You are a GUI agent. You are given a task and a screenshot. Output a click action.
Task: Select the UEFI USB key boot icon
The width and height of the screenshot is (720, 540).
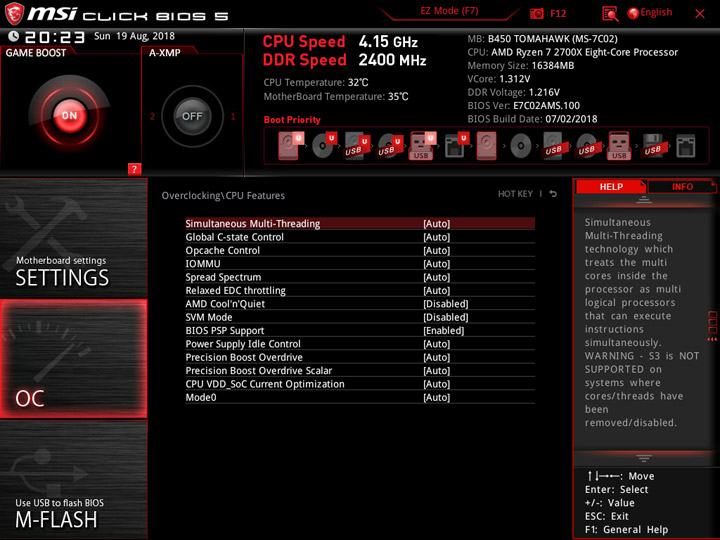422,146
